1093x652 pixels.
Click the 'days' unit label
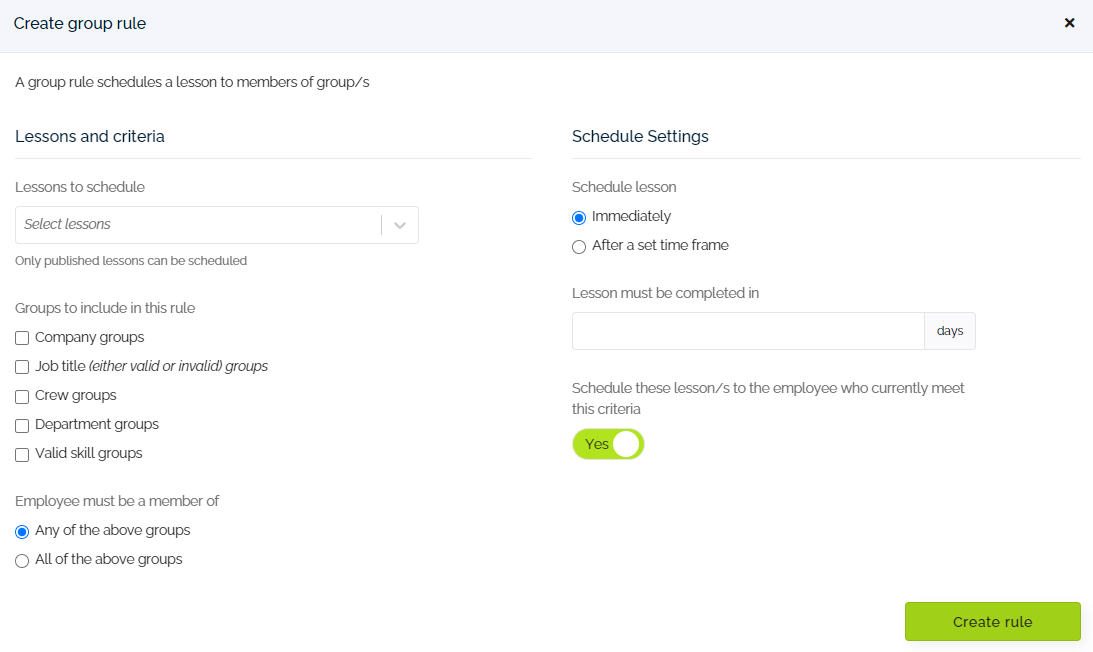pyautogui.click(x=949, y=331)
